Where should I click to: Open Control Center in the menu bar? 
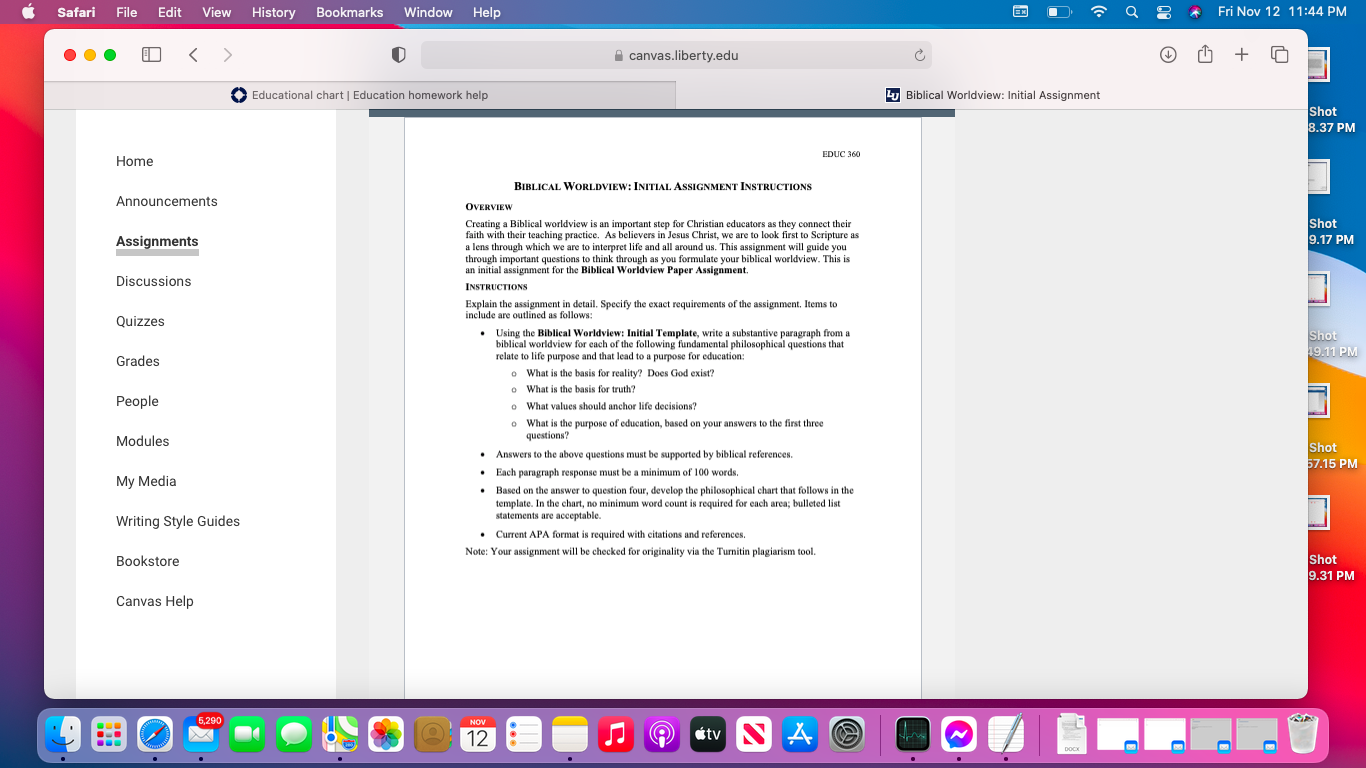pos(1163,12)
